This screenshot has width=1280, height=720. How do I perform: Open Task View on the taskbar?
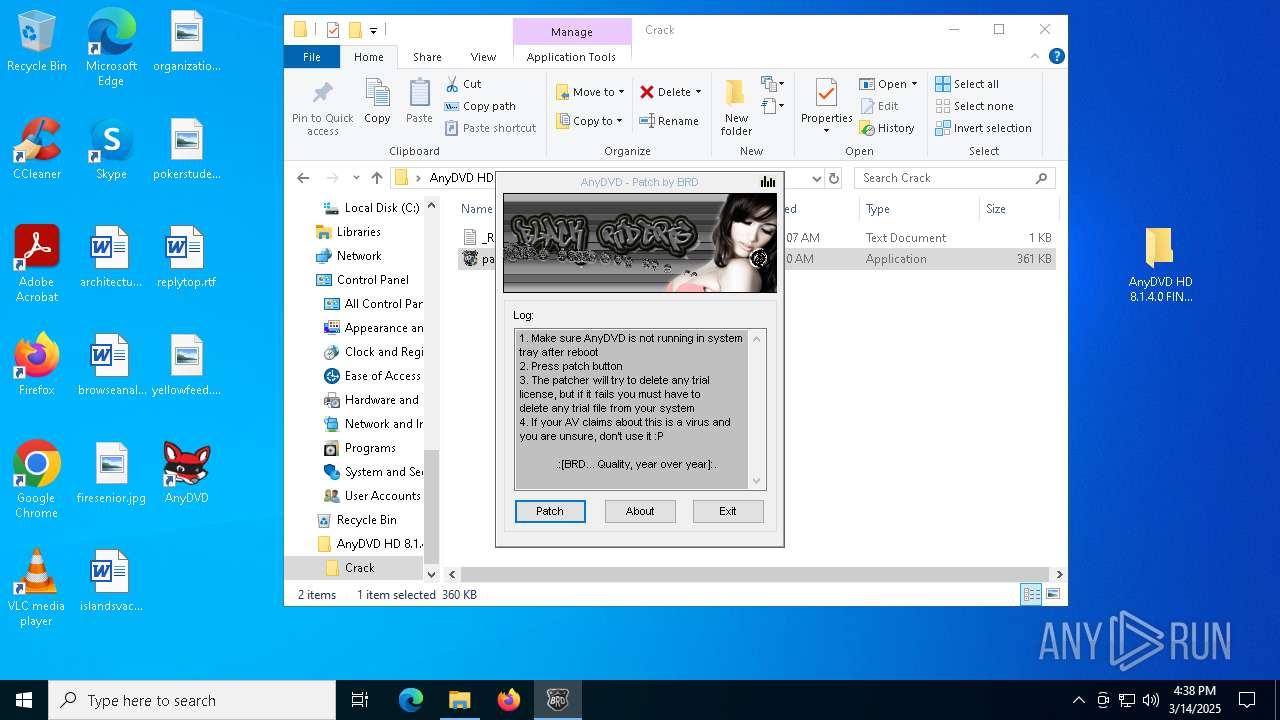tap(360, 700)
